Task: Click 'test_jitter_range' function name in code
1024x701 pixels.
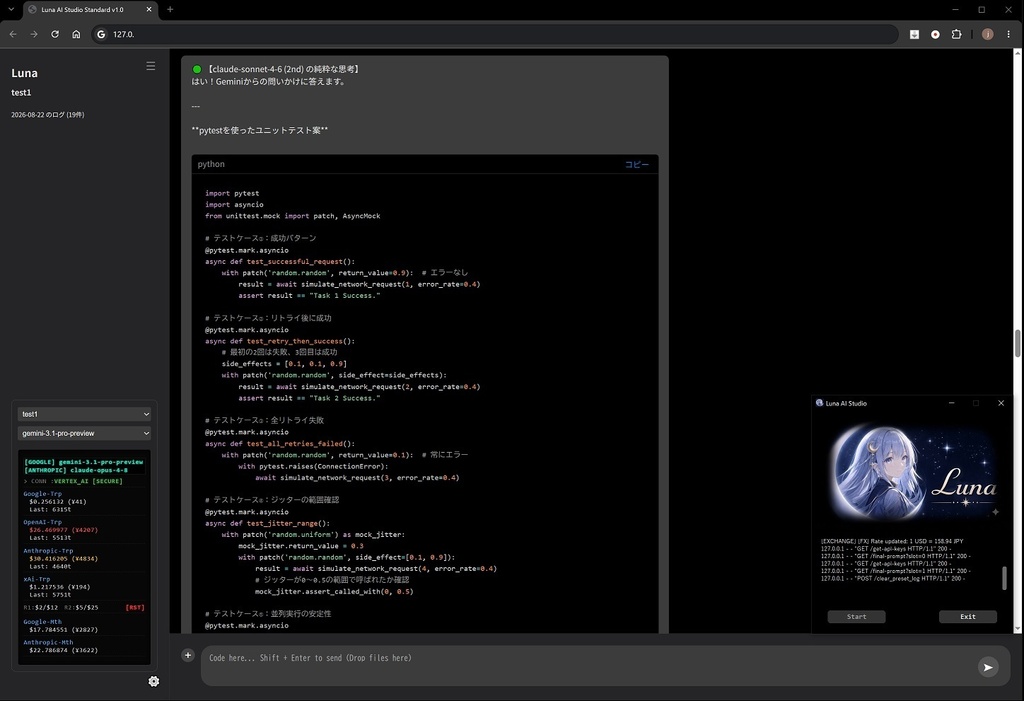Action: point(282,523)
